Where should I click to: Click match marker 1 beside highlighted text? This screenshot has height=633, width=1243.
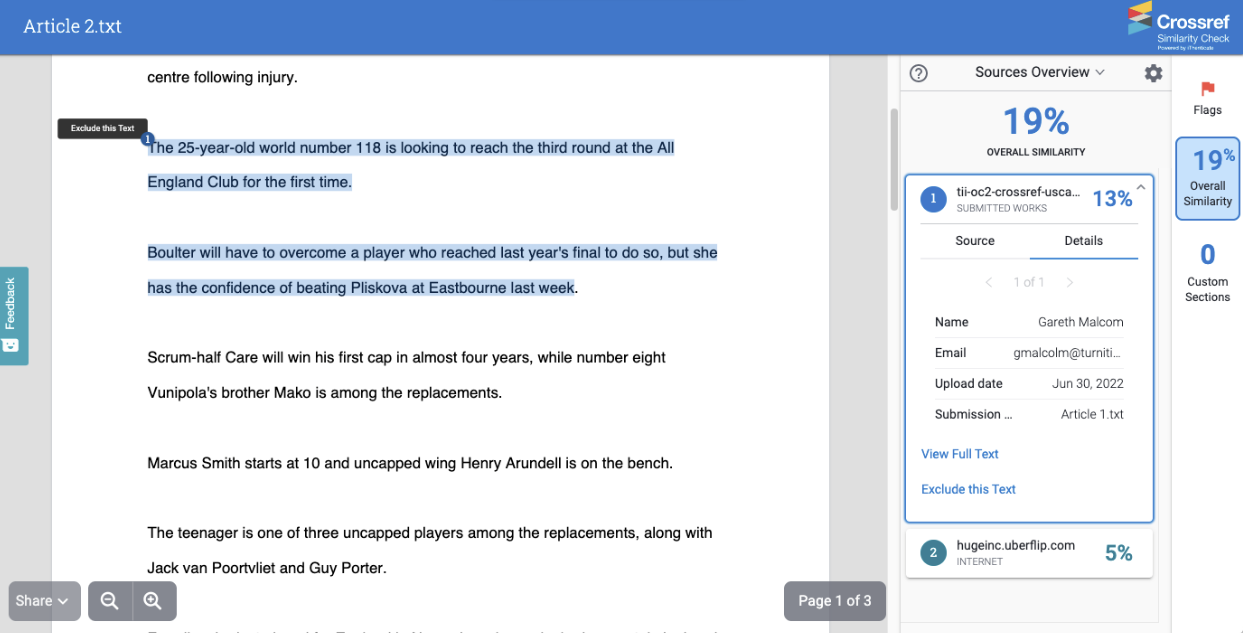pyautogui.click(x=147, y=139)
